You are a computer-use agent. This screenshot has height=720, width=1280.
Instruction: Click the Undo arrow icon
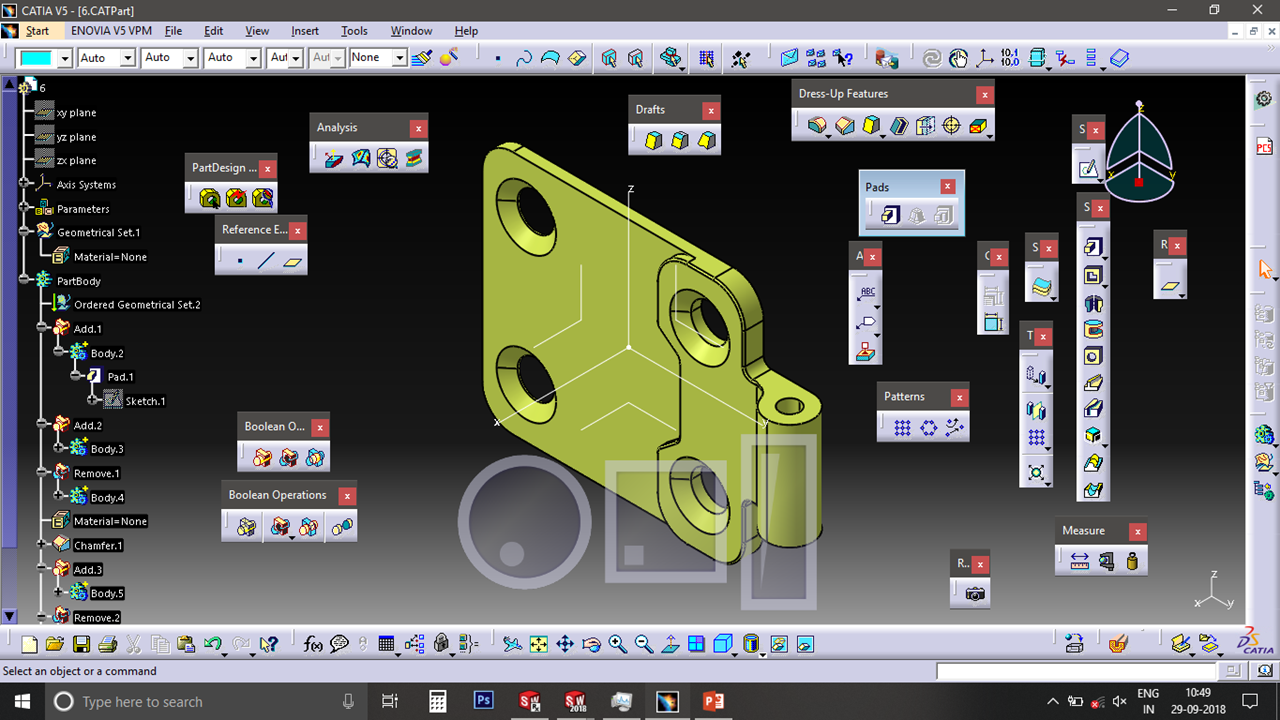212,645
